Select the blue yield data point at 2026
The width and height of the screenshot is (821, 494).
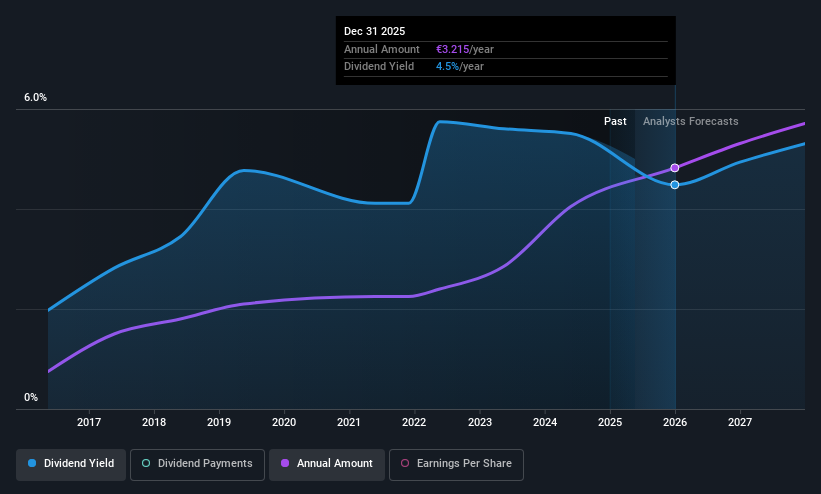[x=675, y=184]
